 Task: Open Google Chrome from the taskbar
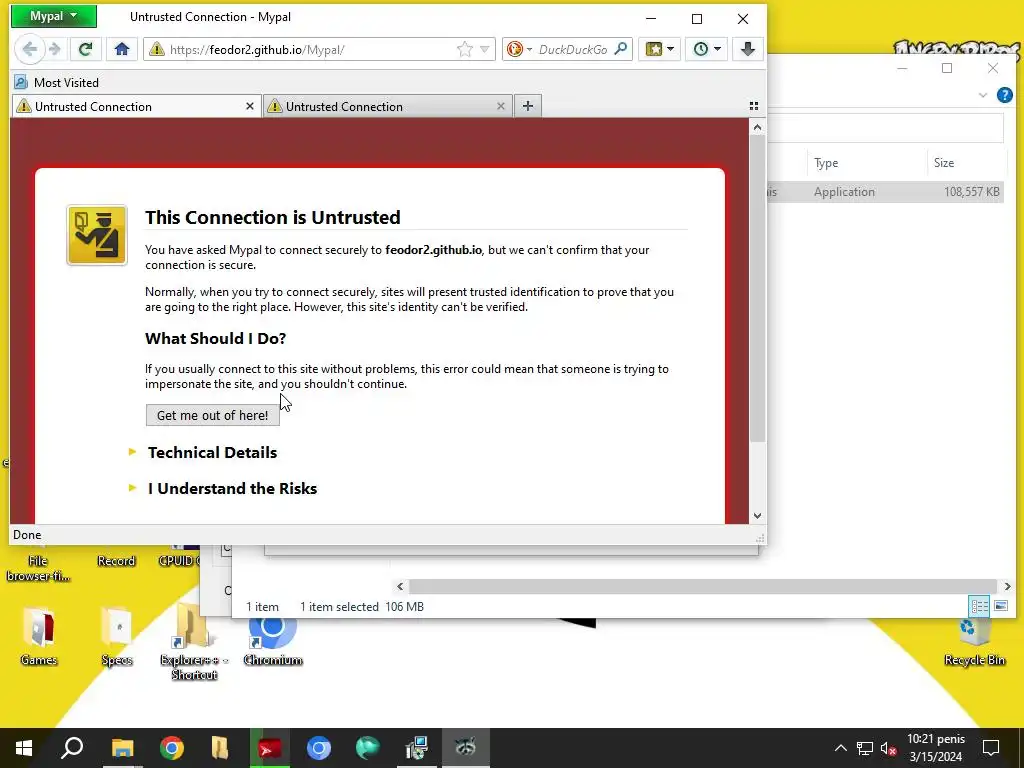(172, 748)
